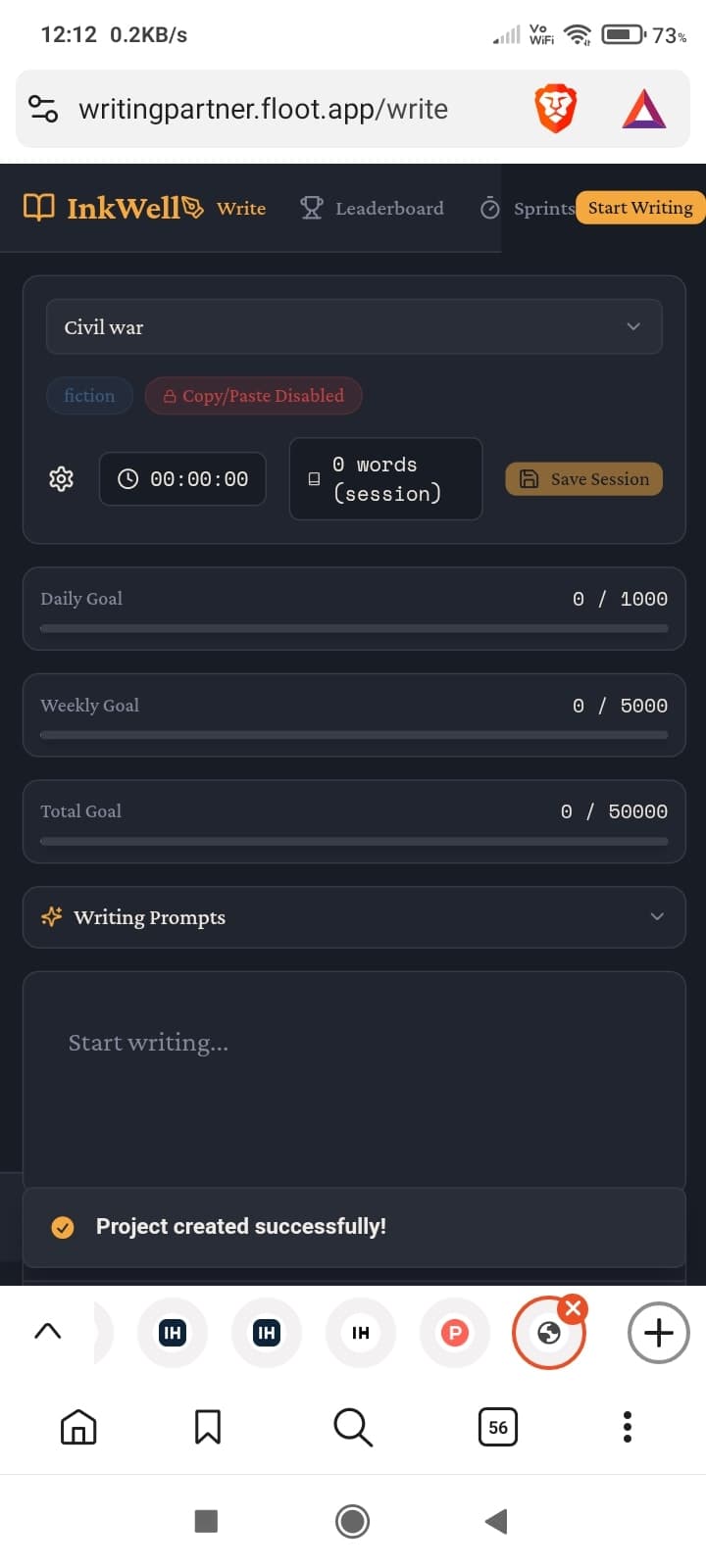The image size is (706, 1568).
Task: Click the Start Writing button
Action: coord(639,208)
